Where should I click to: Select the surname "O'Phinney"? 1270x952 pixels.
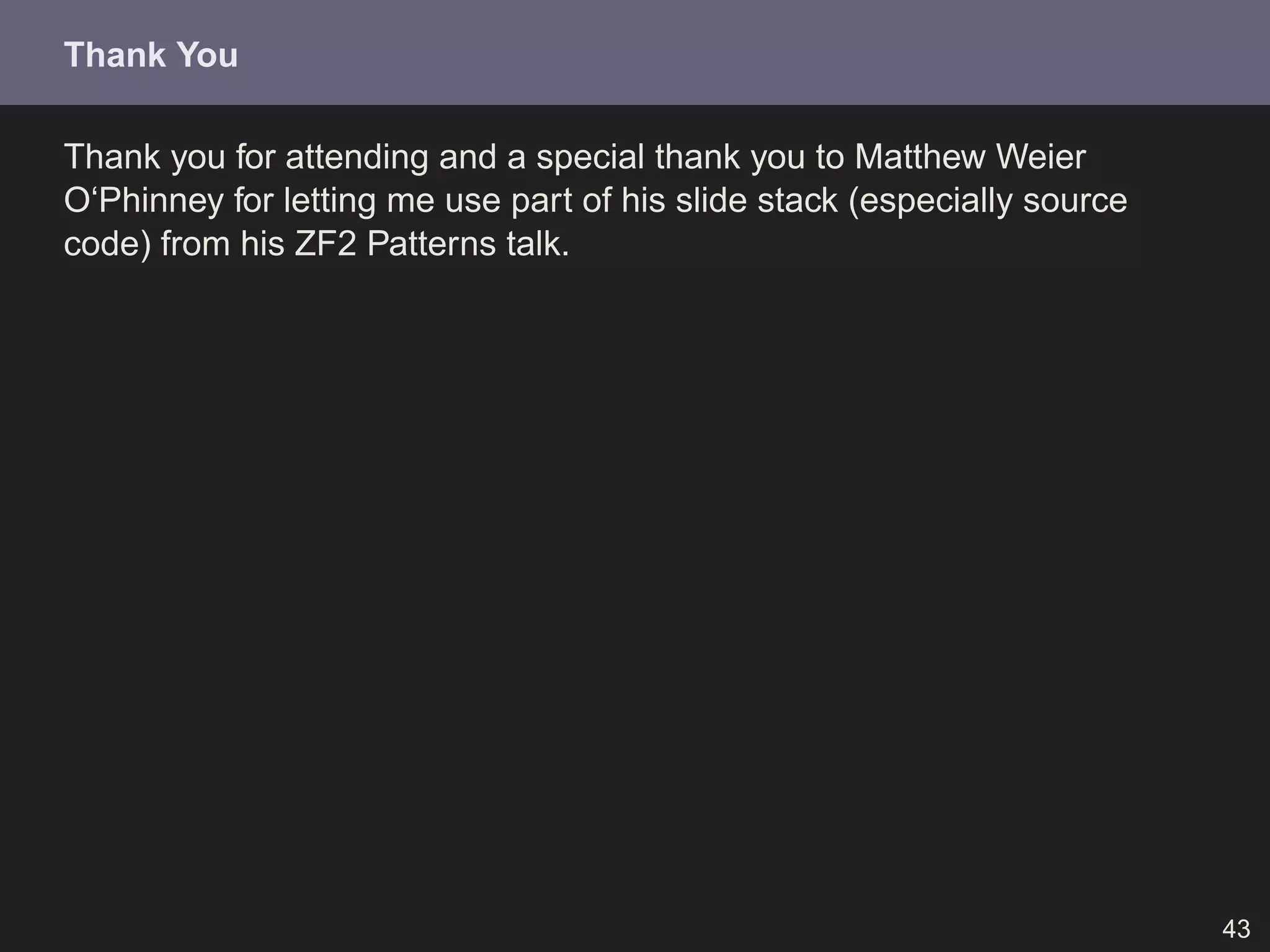click(x=144, y=201)
